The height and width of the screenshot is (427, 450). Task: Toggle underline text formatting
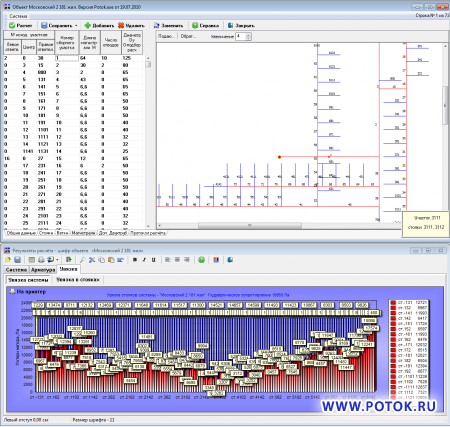(x=153, y=260)
